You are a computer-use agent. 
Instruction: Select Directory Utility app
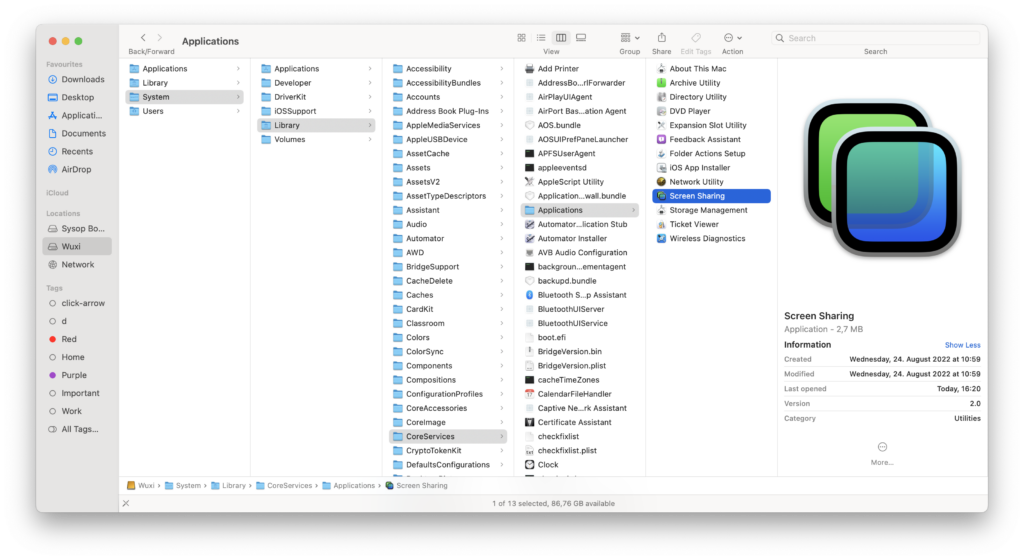[711, 97]
